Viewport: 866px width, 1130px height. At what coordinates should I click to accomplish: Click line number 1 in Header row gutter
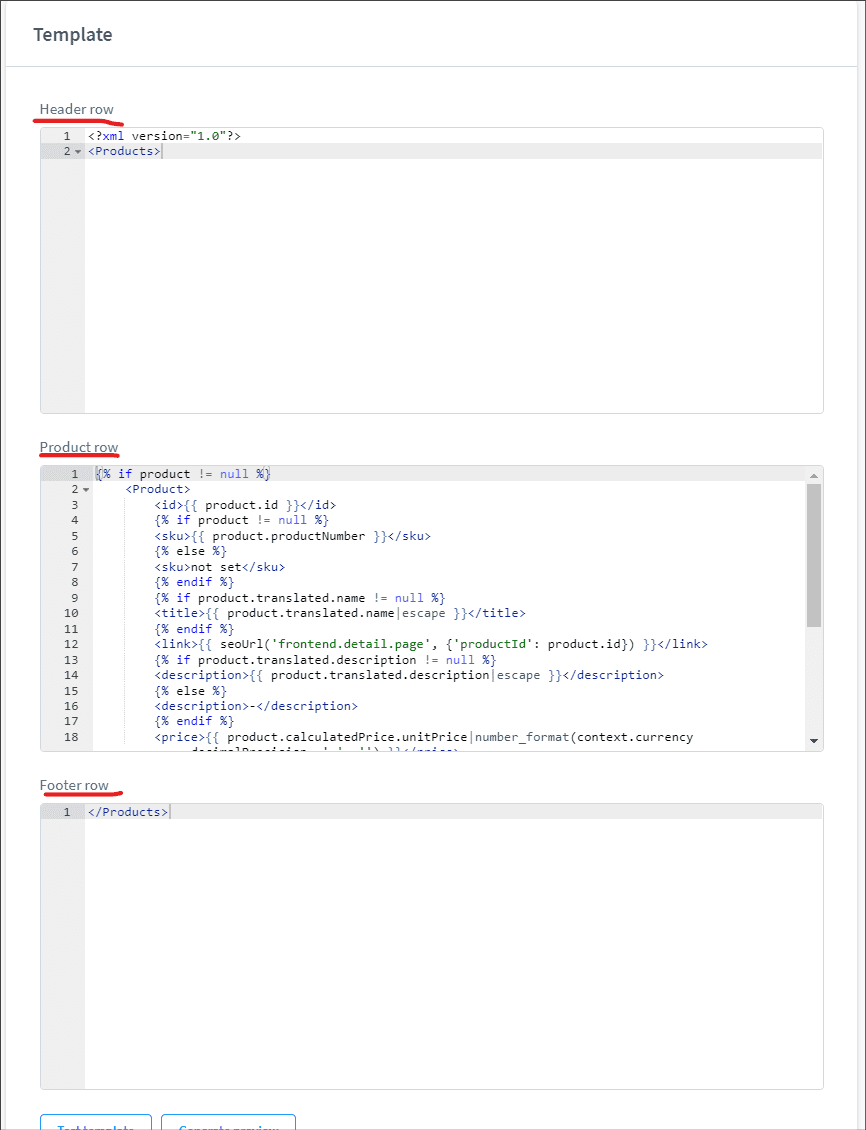point(67,135)
